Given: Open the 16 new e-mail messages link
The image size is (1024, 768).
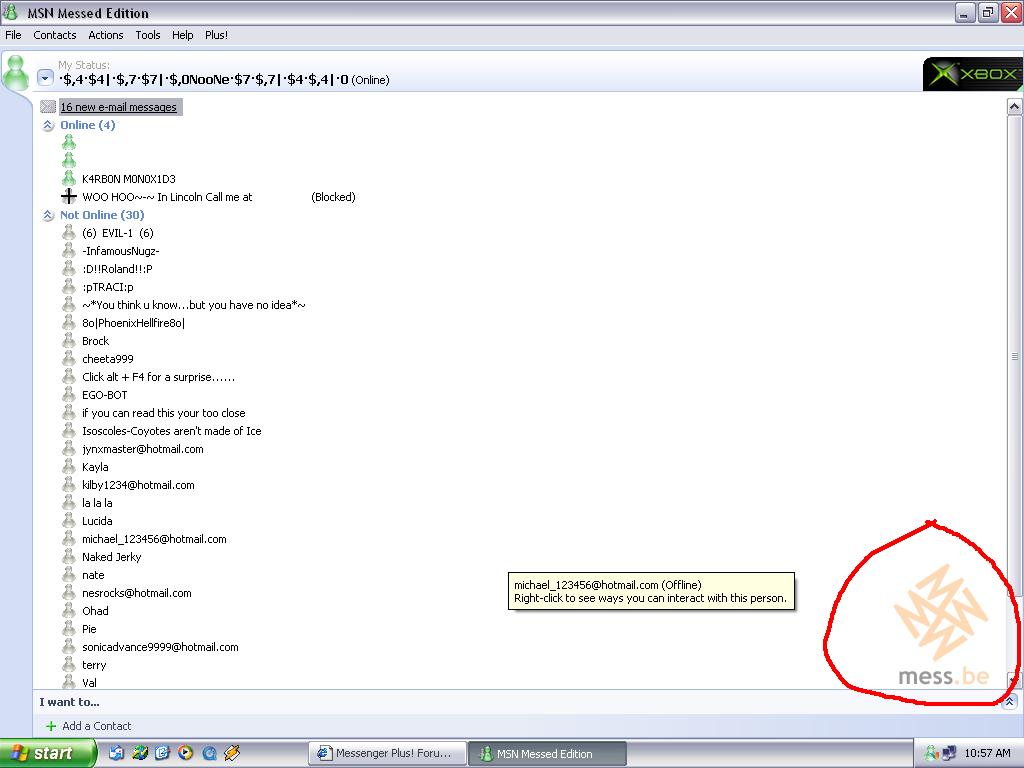Looking at the screenshot, I should [118, 107].
